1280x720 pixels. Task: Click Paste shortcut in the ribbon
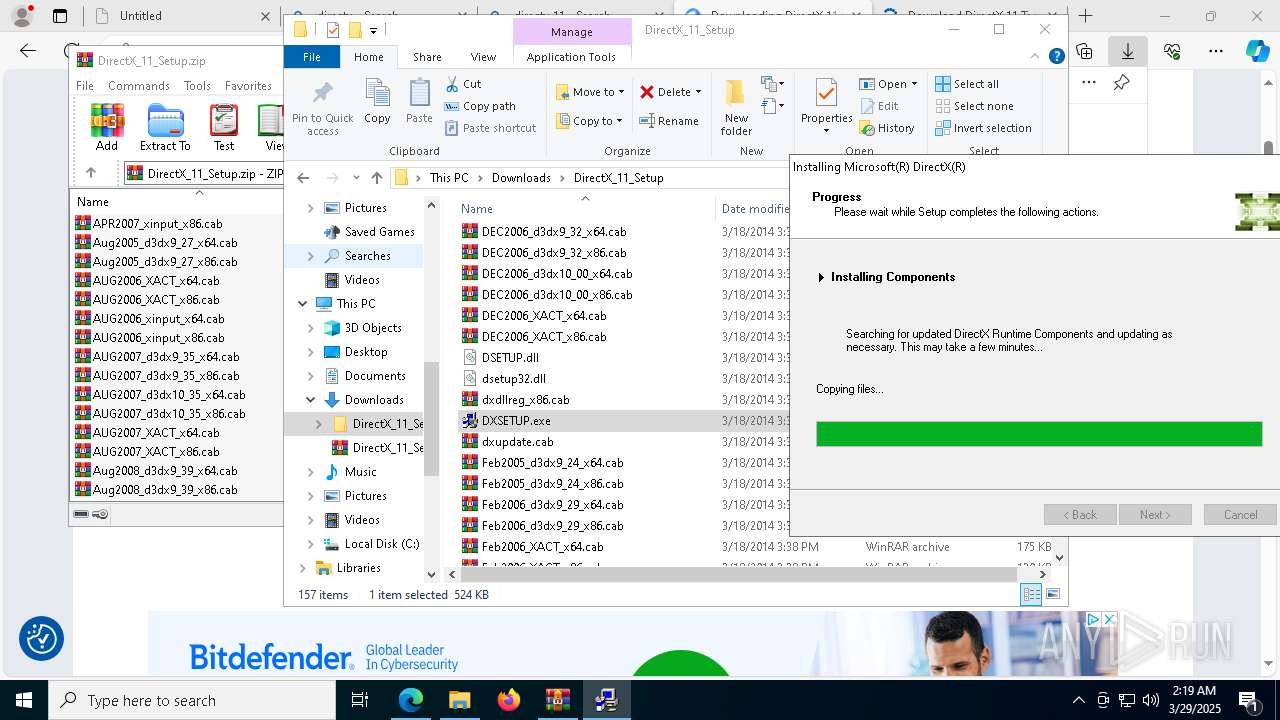[x=490, y=128]
